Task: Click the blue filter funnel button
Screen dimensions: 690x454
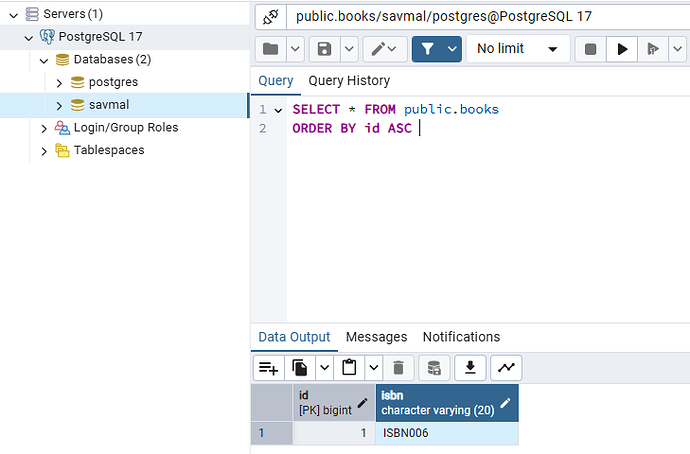Action: [x=428, y=49]
